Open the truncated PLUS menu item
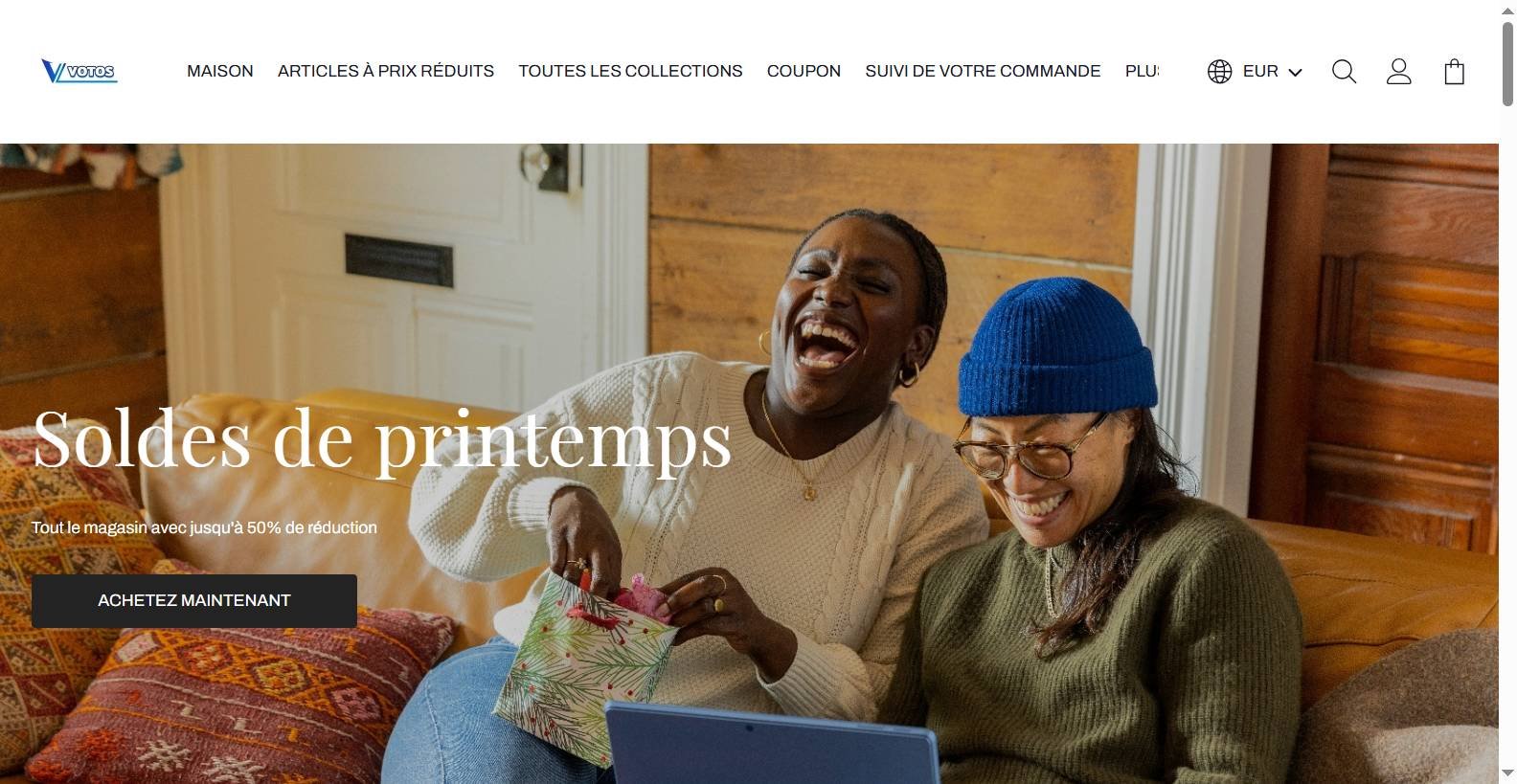Viewport: 1517px width, 784px height. pyautogui.click(x=1142, y=72)
